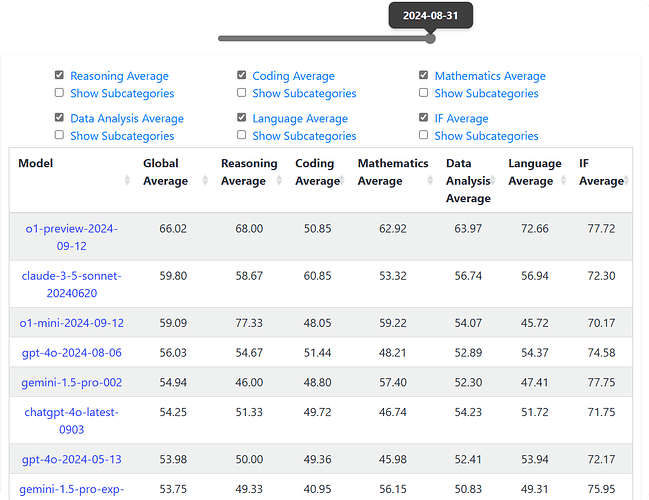This screenshot has height=500, width=649.
Task: Click the Mathematics Average filter label
Action: click(x=490, y=76)
